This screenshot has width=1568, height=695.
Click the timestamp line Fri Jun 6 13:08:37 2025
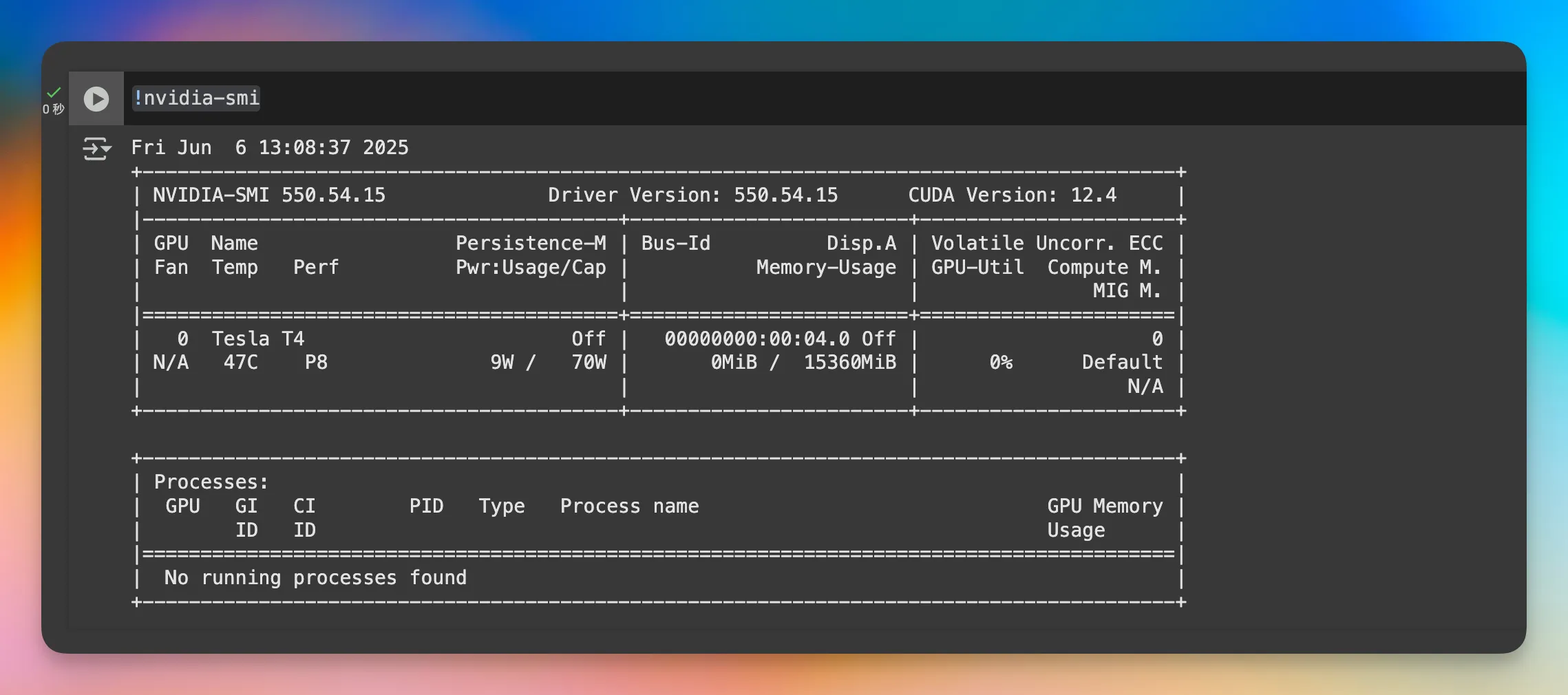pyautogui.click(x=270, y=148)
